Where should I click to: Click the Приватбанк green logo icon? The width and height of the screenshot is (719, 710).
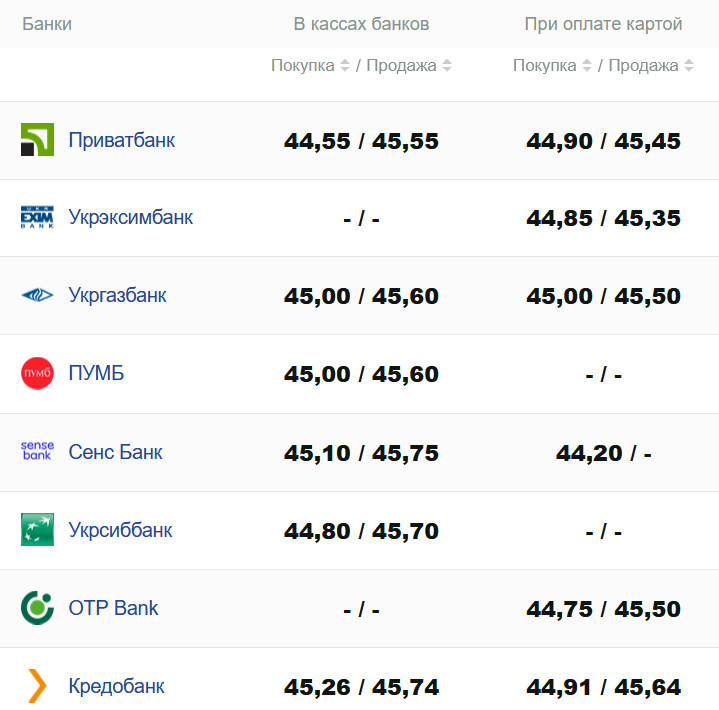point(37,140)
